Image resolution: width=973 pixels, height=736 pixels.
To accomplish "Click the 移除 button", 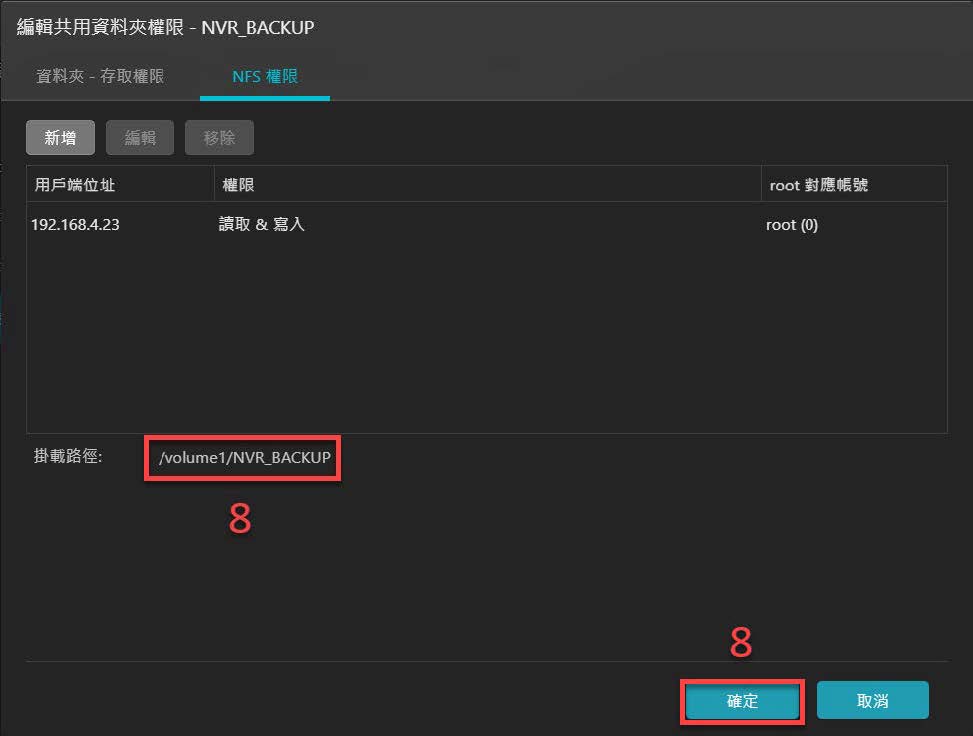I will pos(219,137).
